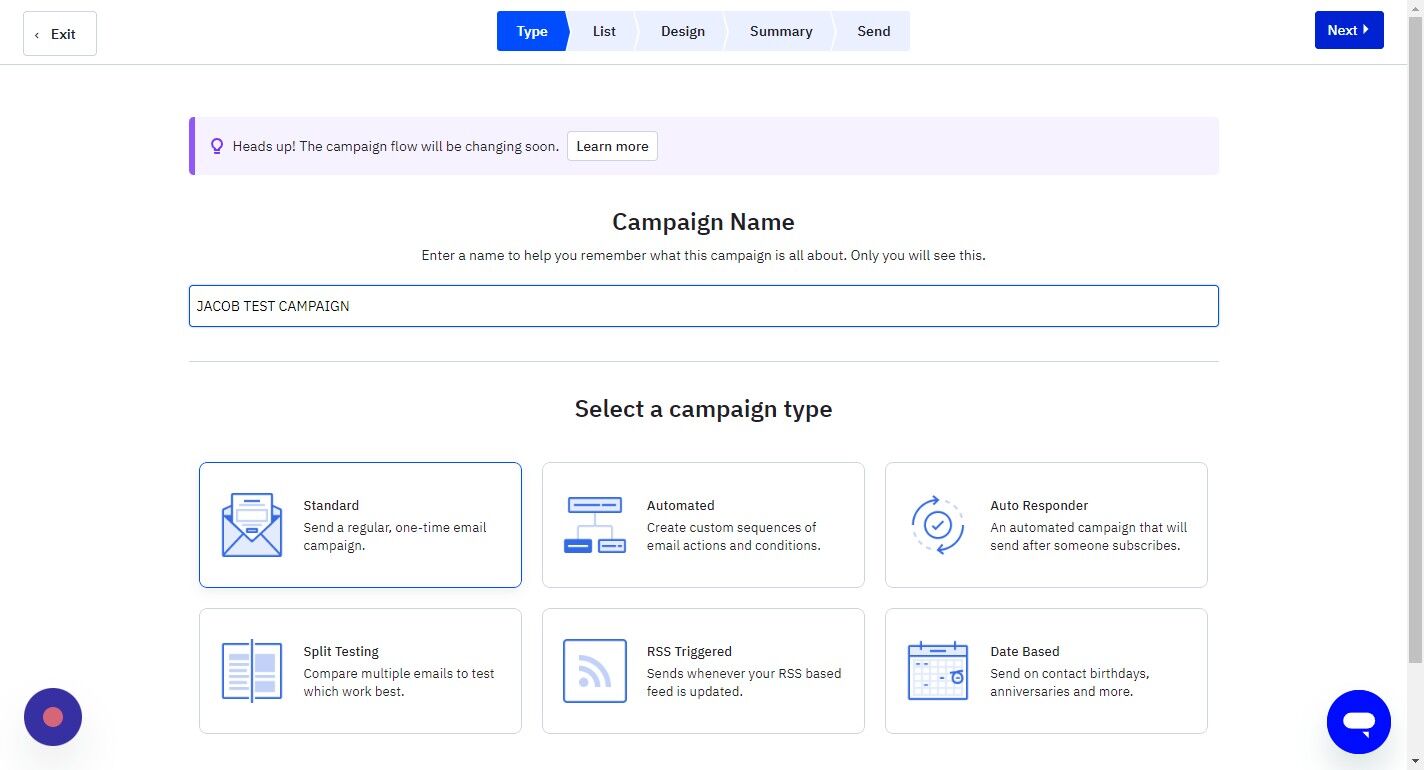
Task: Click the Automated sequences icon
Action: (594, 524)
